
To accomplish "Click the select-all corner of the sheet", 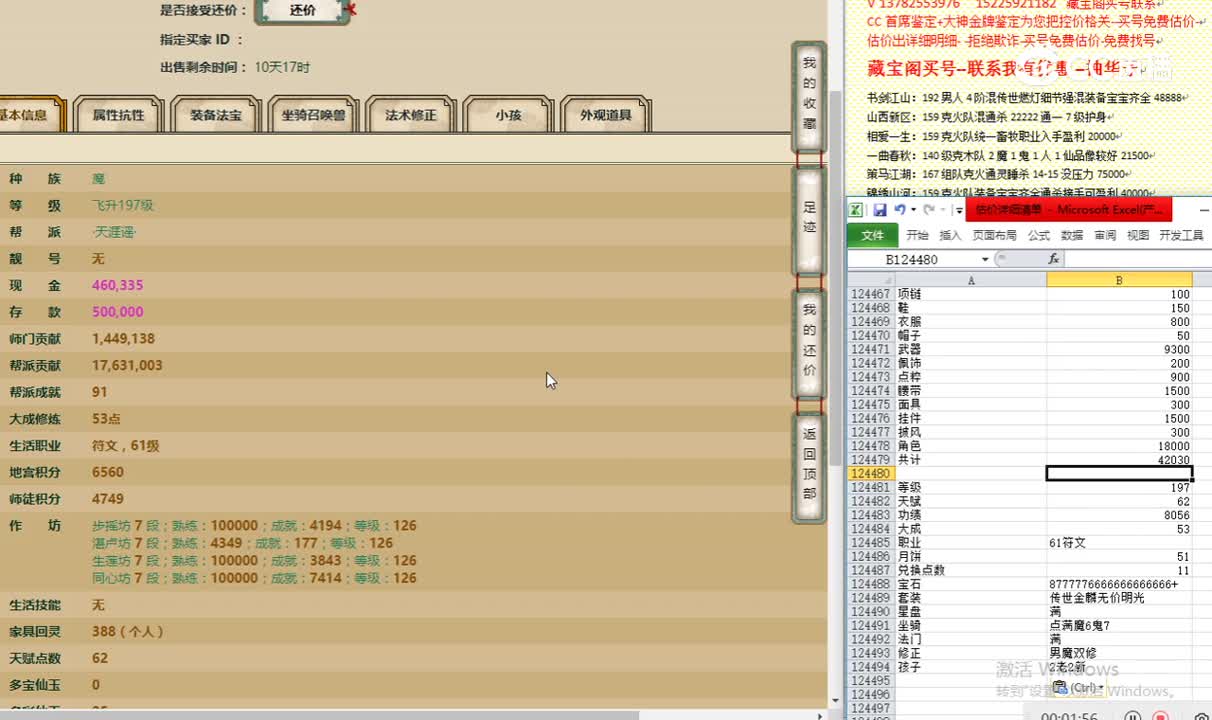I will click(870, 280).
